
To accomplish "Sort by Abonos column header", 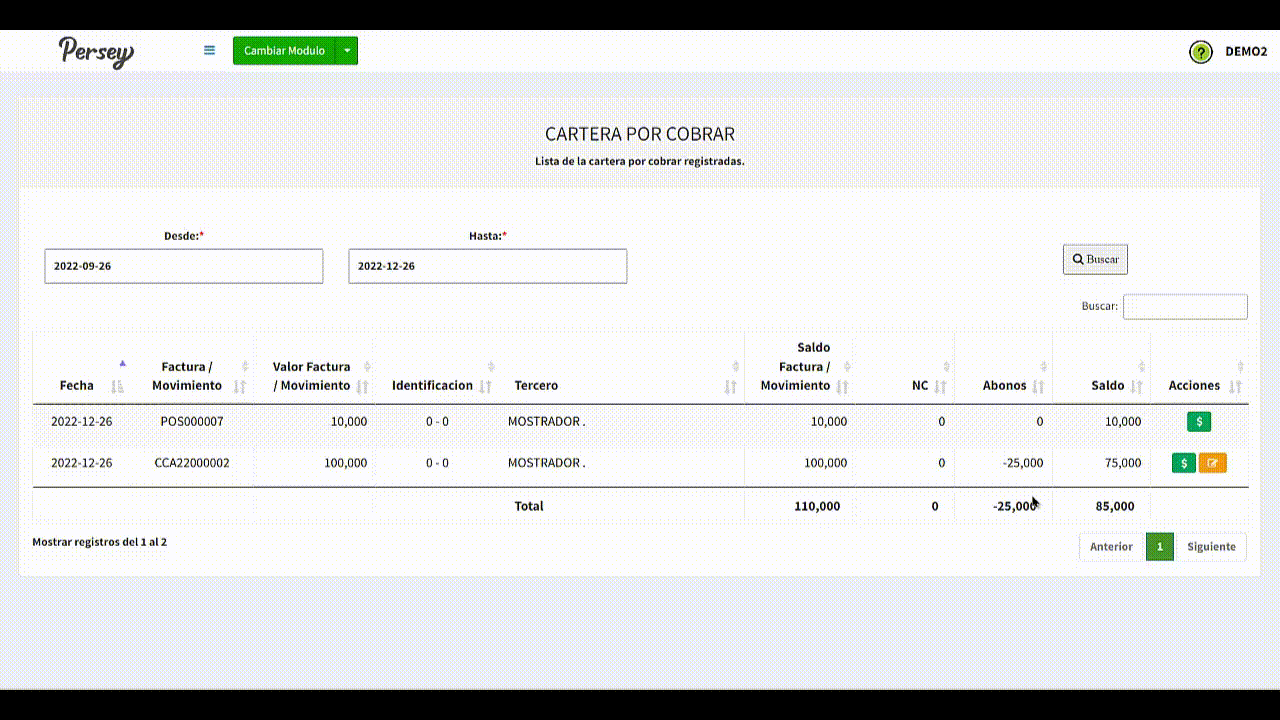I will click(1004, 385).
